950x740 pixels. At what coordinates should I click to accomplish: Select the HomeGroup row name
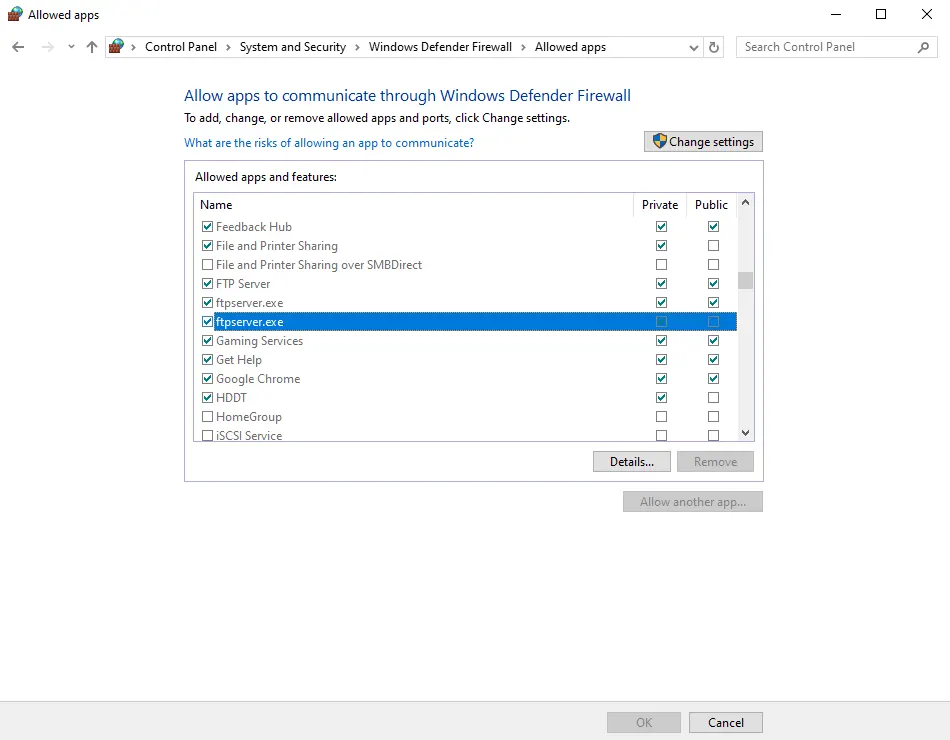(x=248, y=417)
